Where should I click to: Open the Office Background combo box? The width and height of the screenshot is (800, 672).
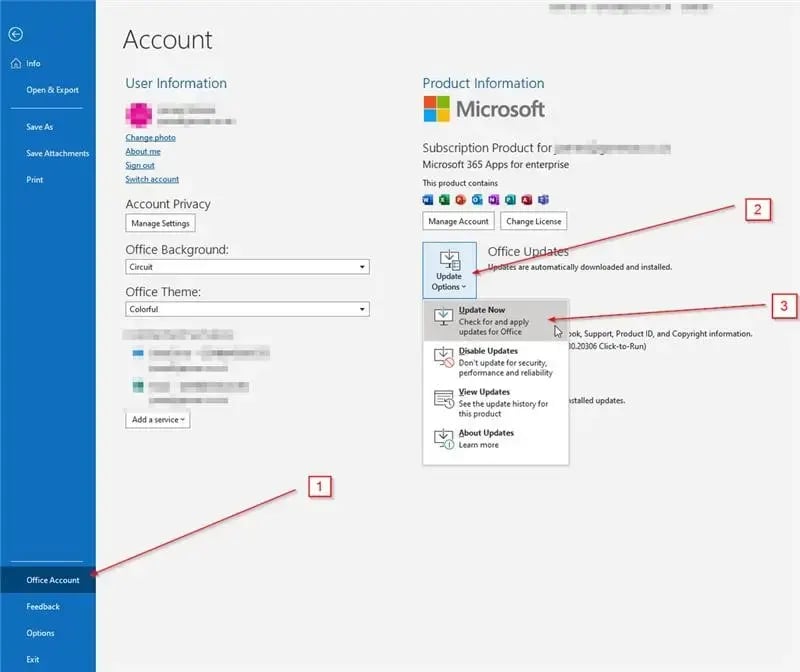tap(247, 267)
